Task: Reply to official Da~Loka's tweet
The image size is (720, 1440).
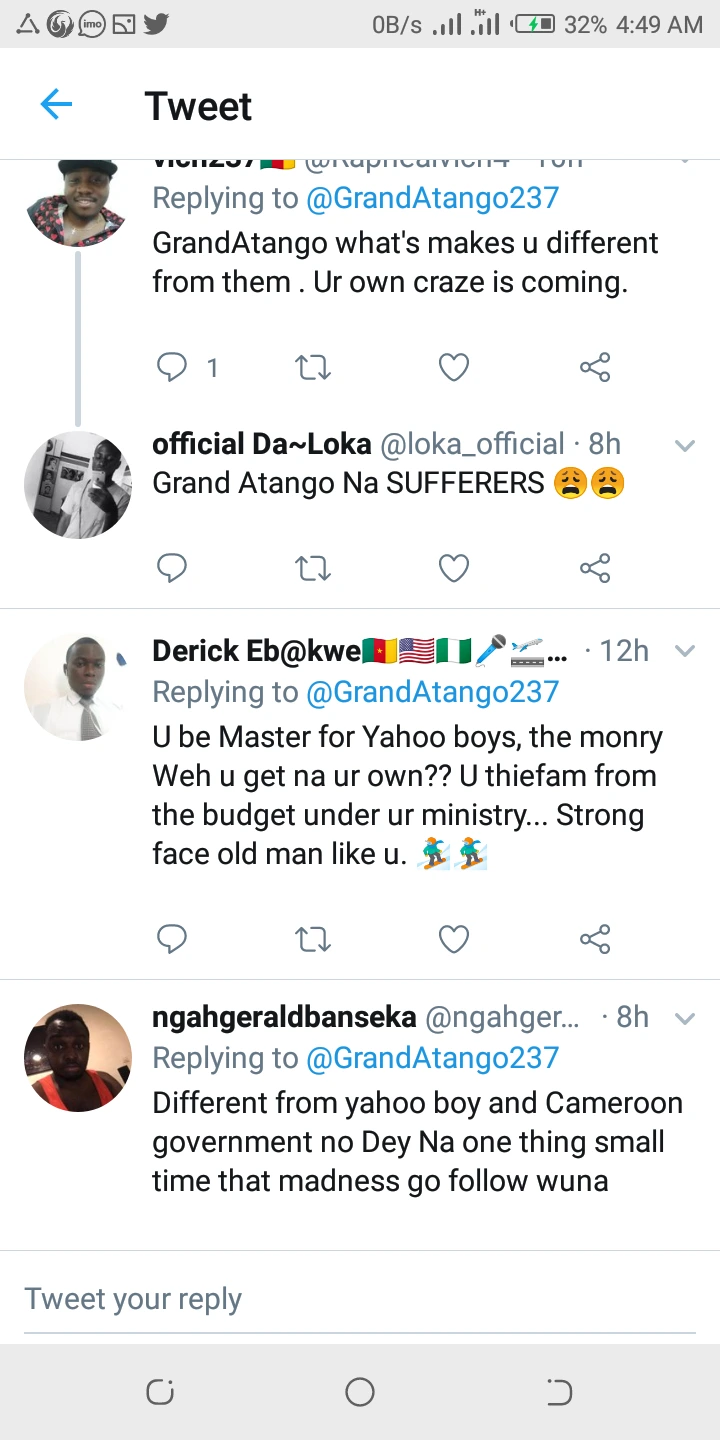Action: click(x=172, y=569)
